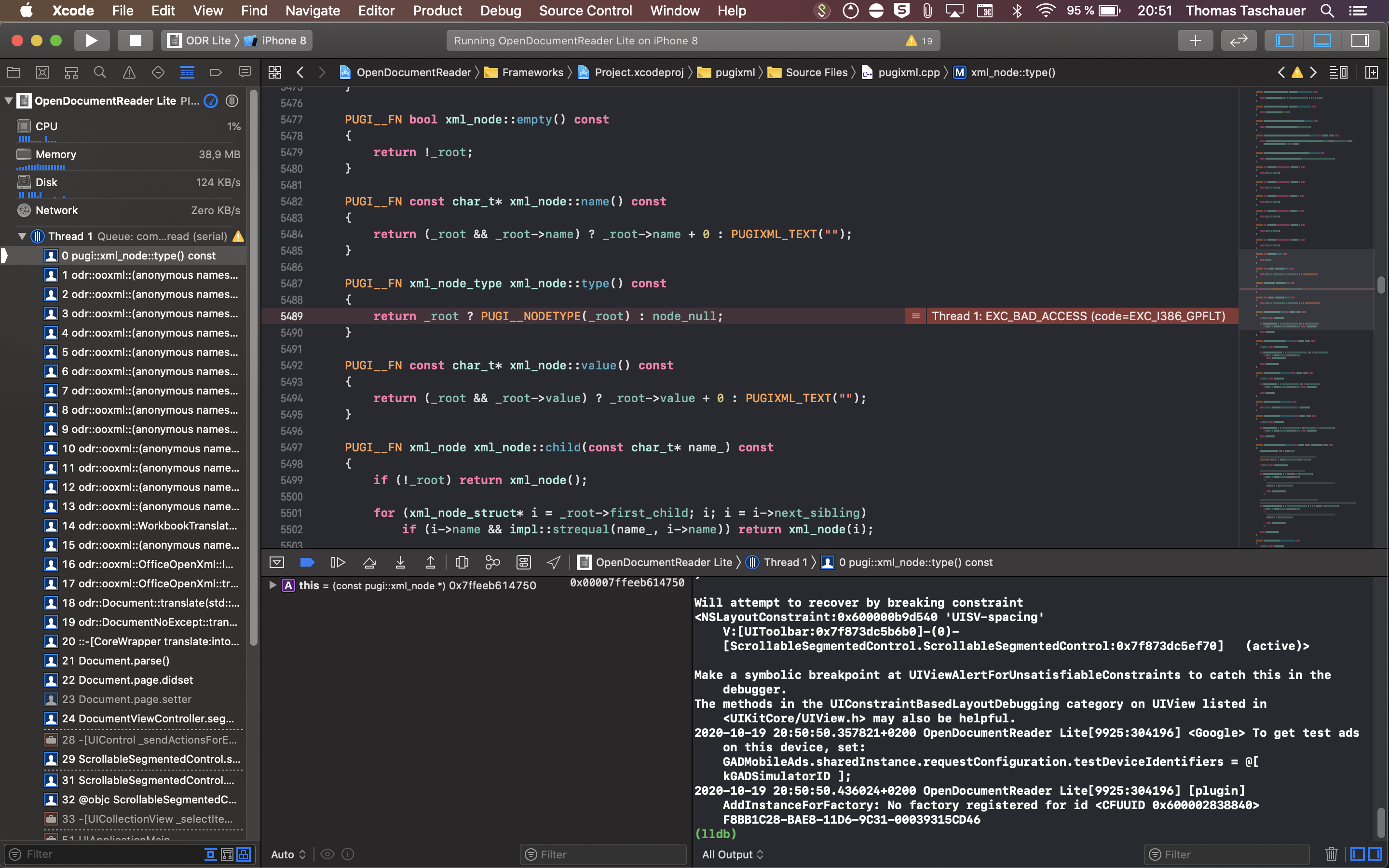1389x868 pixels.
Task: Click the 19 warnings indicator
Action: pos(919,41)
